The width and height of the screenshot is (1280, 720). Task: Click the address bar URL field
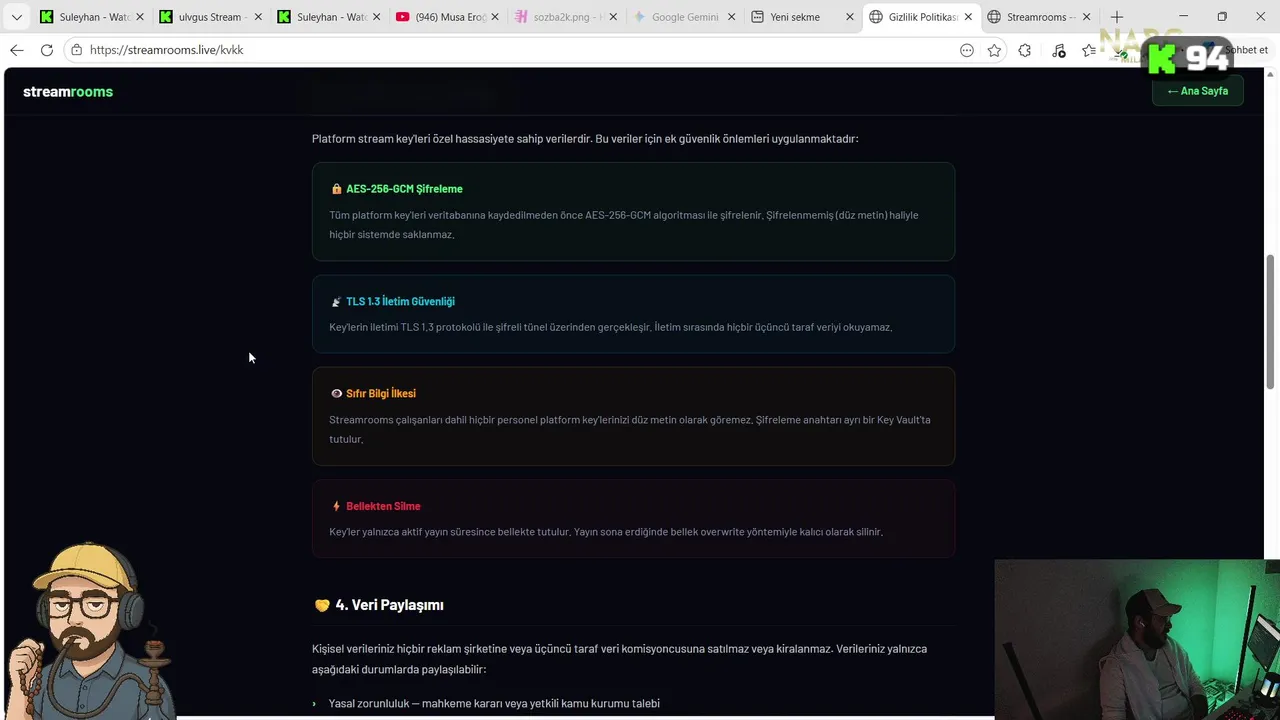click(500, 50)
